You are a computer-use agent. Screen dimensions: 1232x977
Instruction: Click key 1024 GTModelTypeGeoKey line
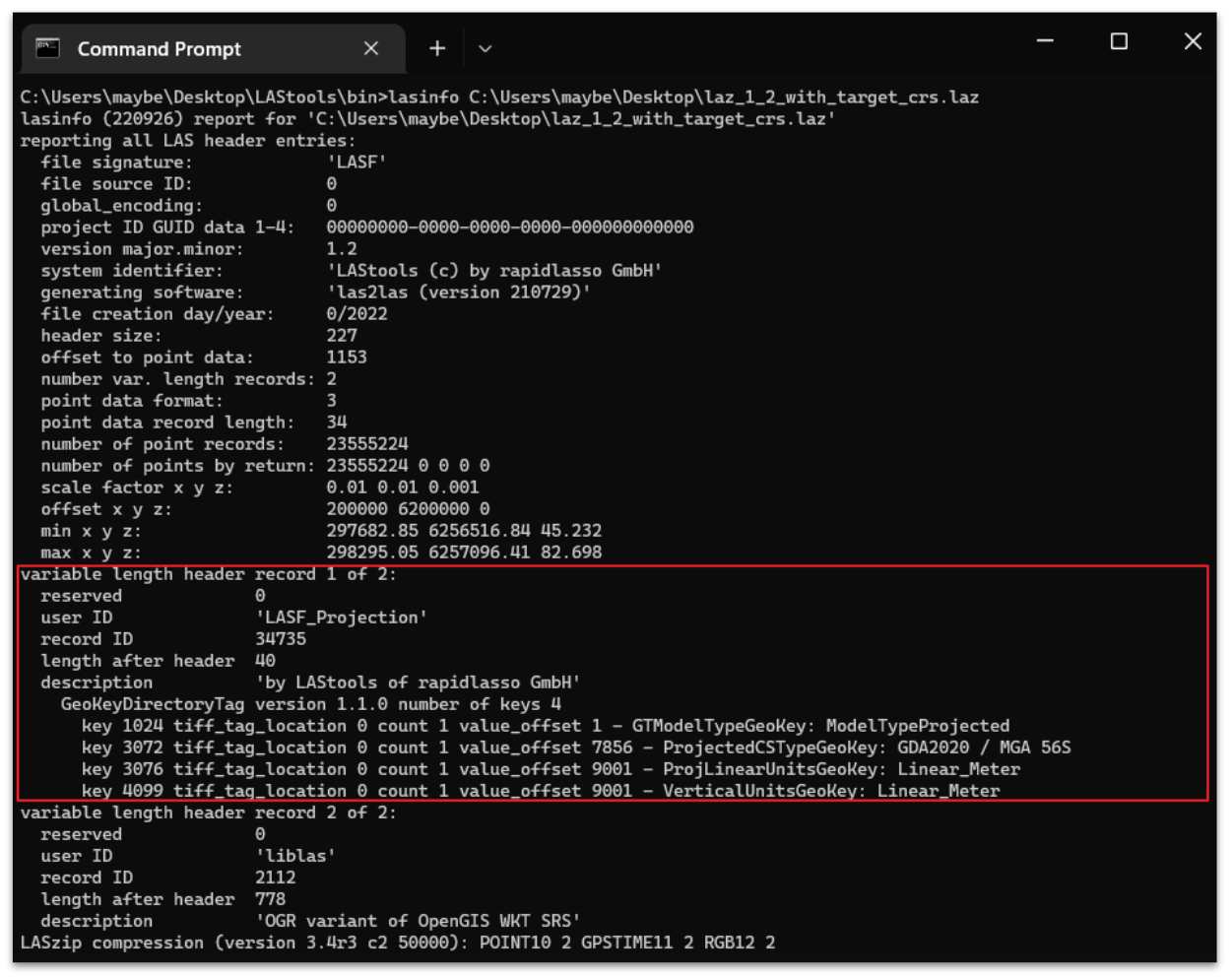[x=546, y=726]
